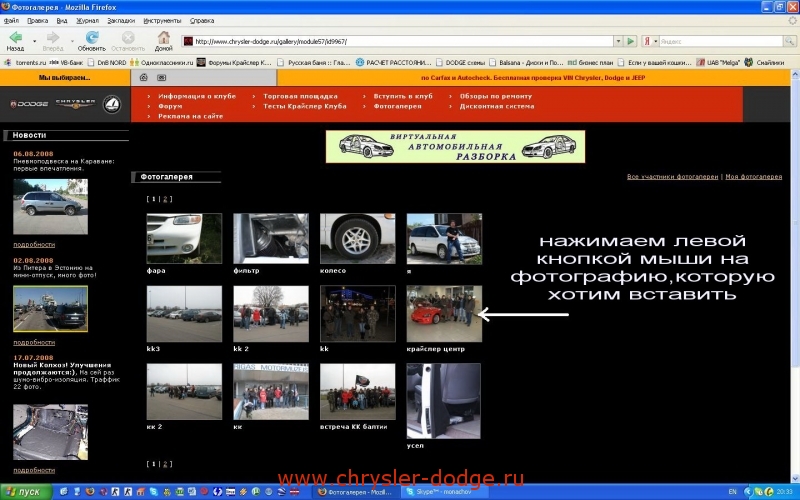Open the Форумы Крайслер К... bookmark
The image size is (800, 500).
[234, 62]
